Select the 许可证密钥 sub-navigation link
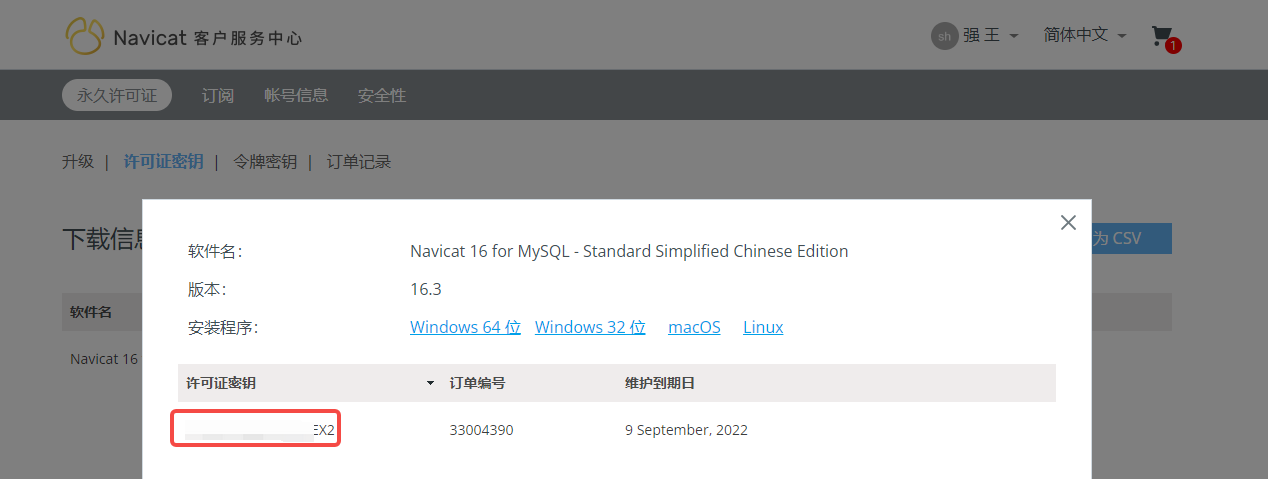 pyautogui.click(x=163, y=161)
